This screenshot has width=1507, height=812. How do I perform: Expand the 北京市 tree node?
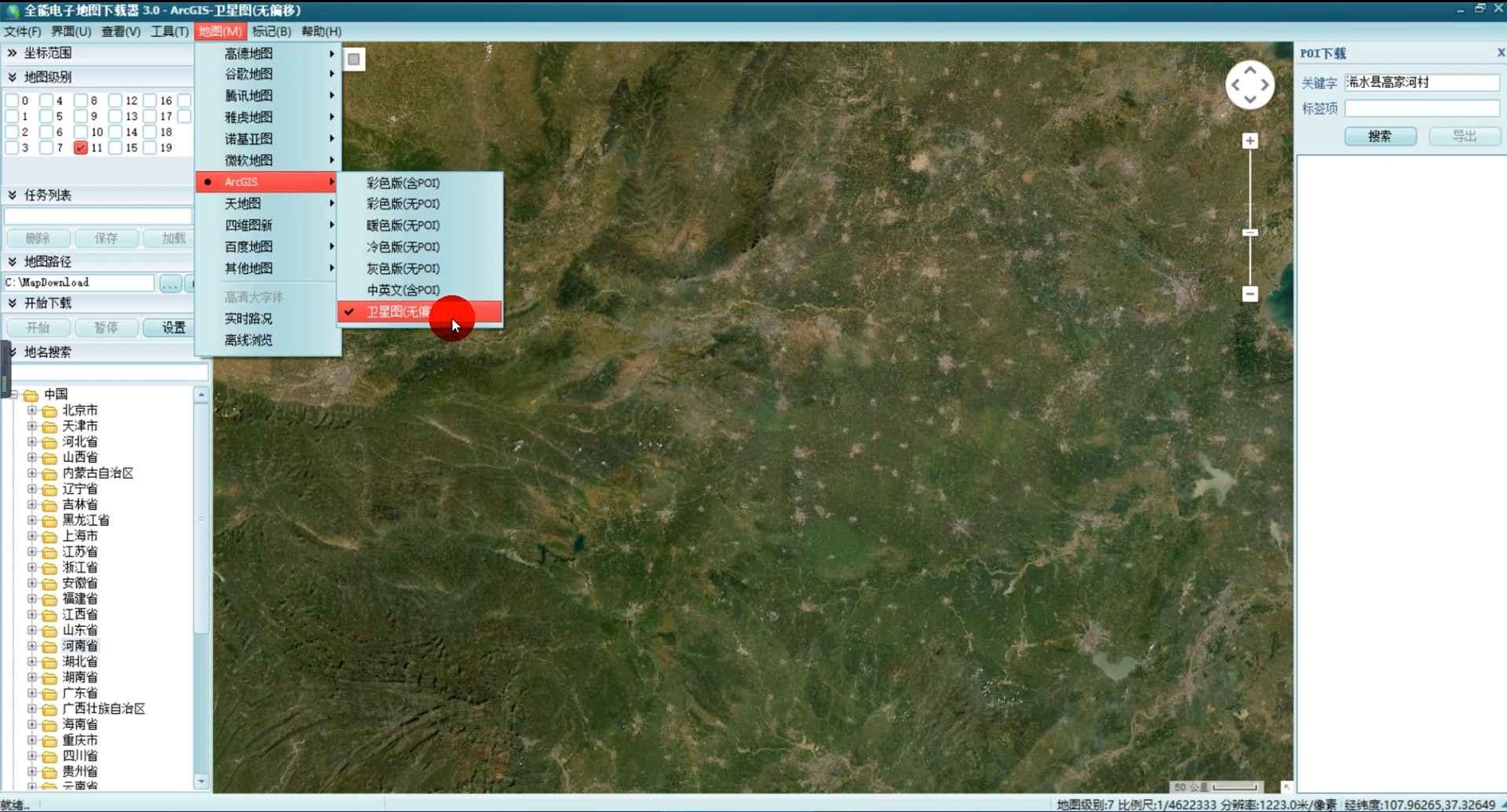pos(31,410)
